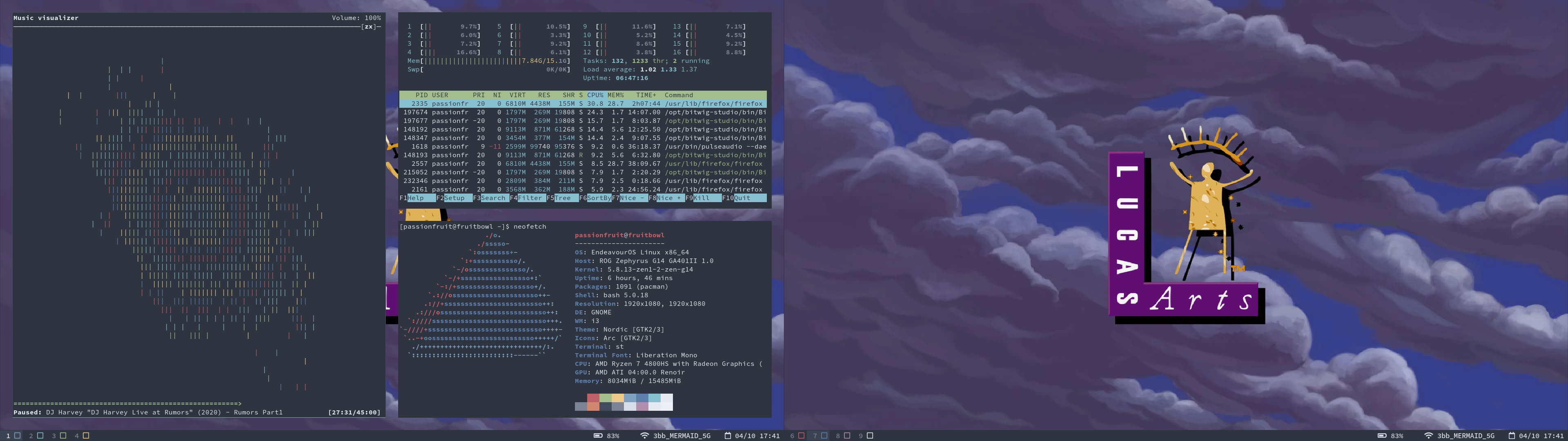Switch to workspace 9 in the bar
The height and width of the screenshot is (441, 1568).
click(x=866, y=436)
